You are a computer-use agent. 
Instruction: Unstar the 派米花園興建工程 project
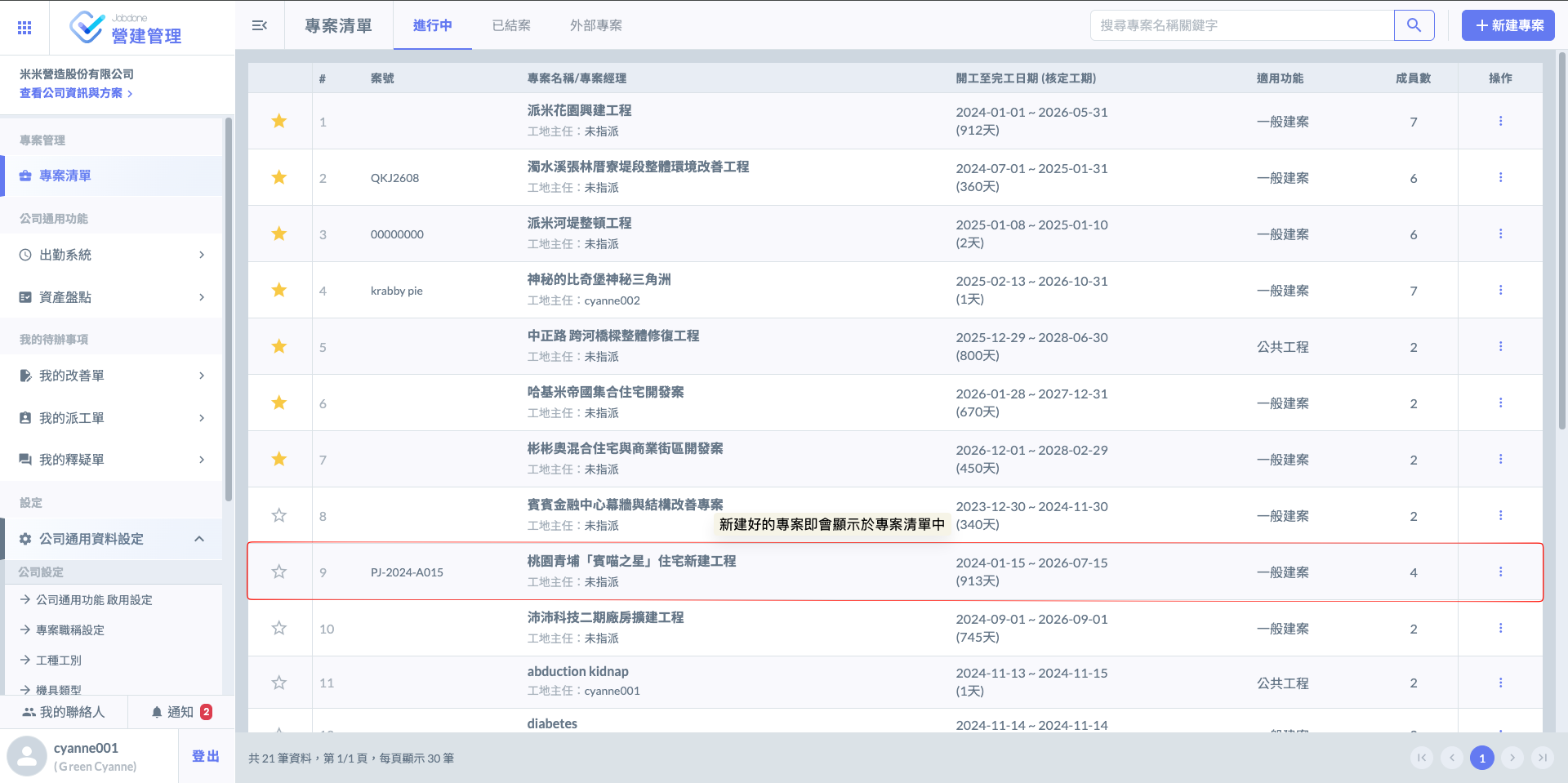279,122
